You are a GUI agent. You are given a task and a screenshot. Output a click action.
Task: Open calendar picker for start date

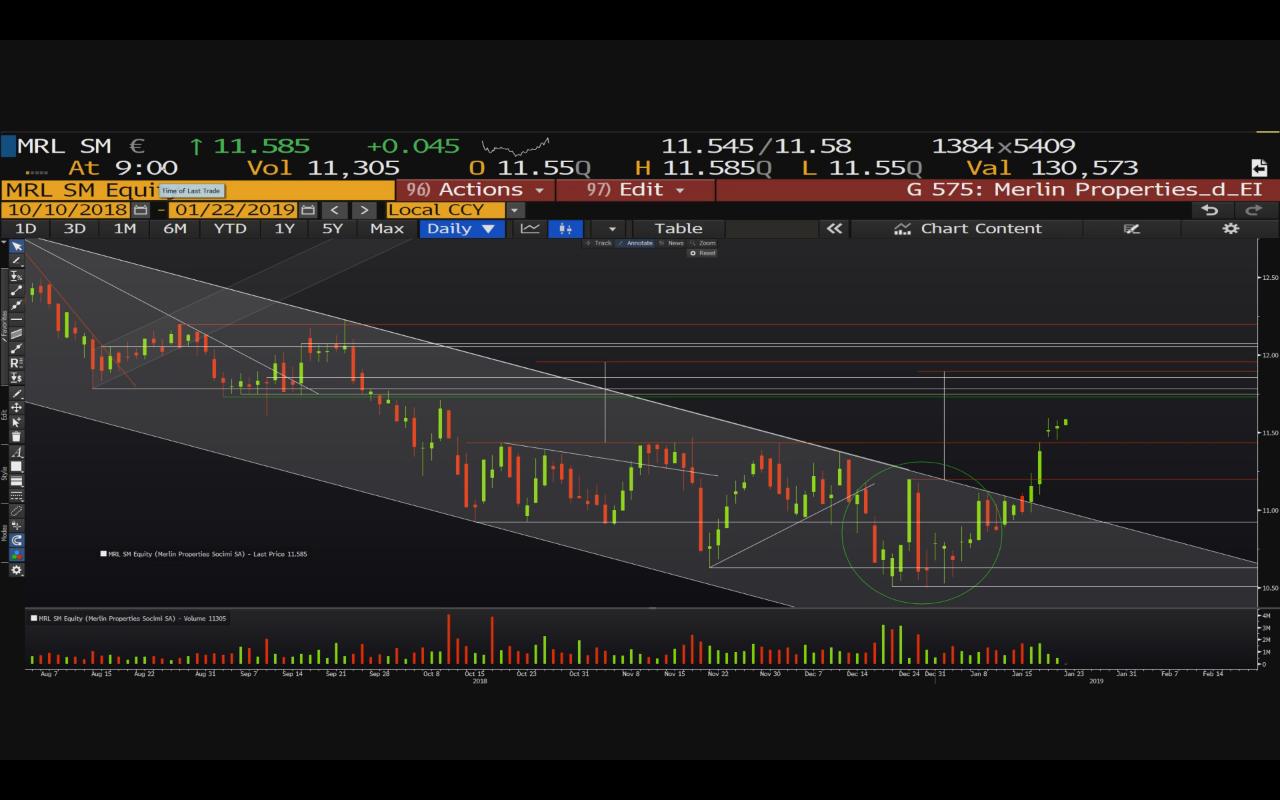140,210
